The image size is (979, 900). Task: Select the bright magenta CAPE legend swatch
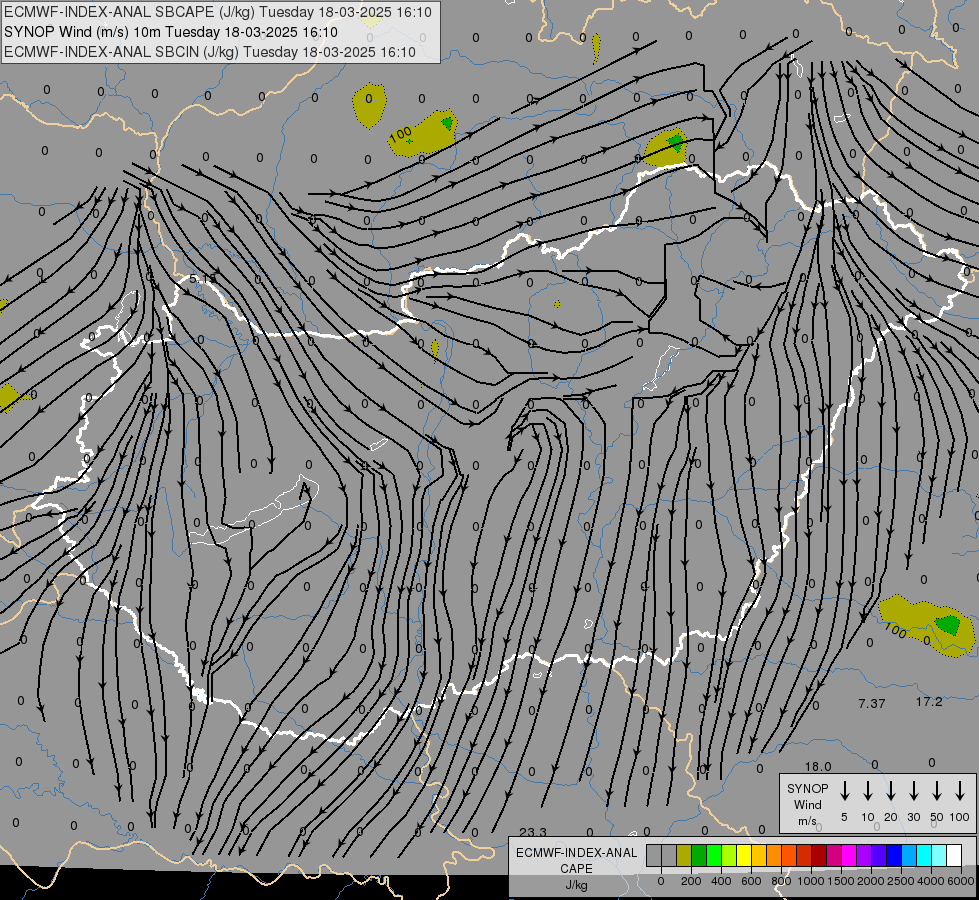point(850,855)
